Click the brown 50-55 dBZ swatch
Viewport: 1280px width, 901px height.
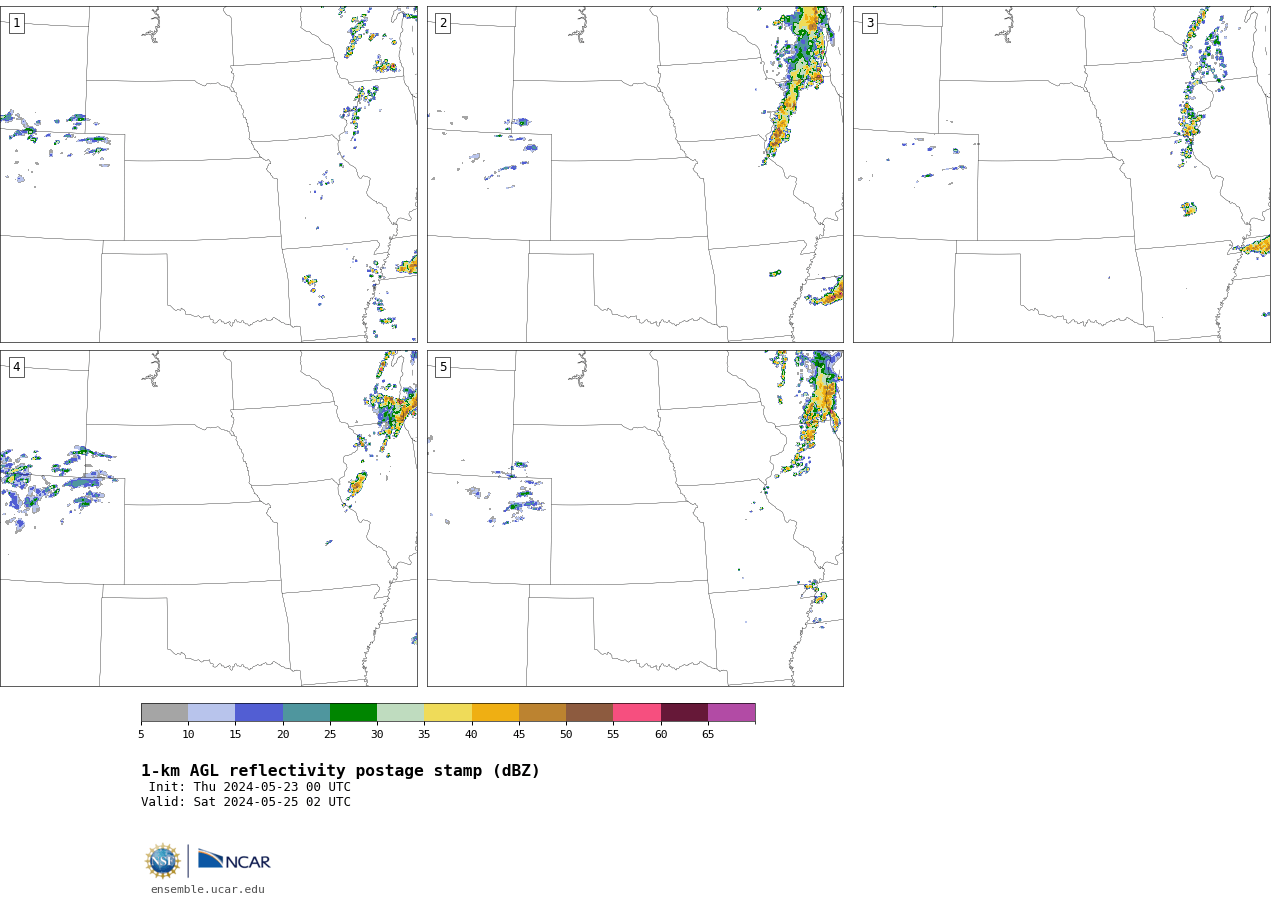click(590, 713)
